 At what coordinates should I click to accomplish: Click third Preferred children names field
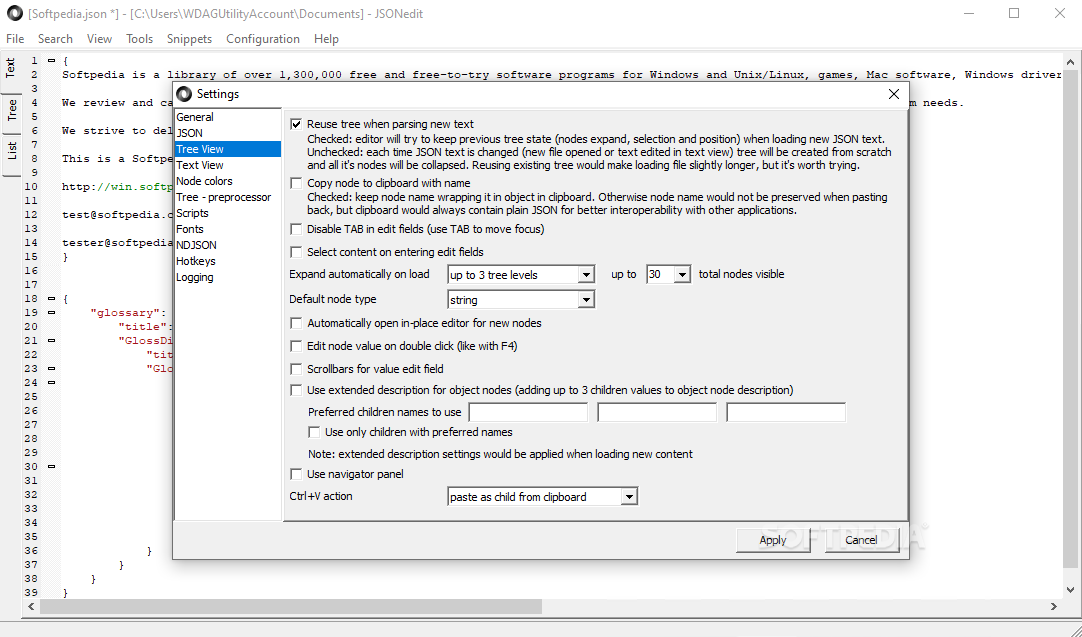(786, 412)
